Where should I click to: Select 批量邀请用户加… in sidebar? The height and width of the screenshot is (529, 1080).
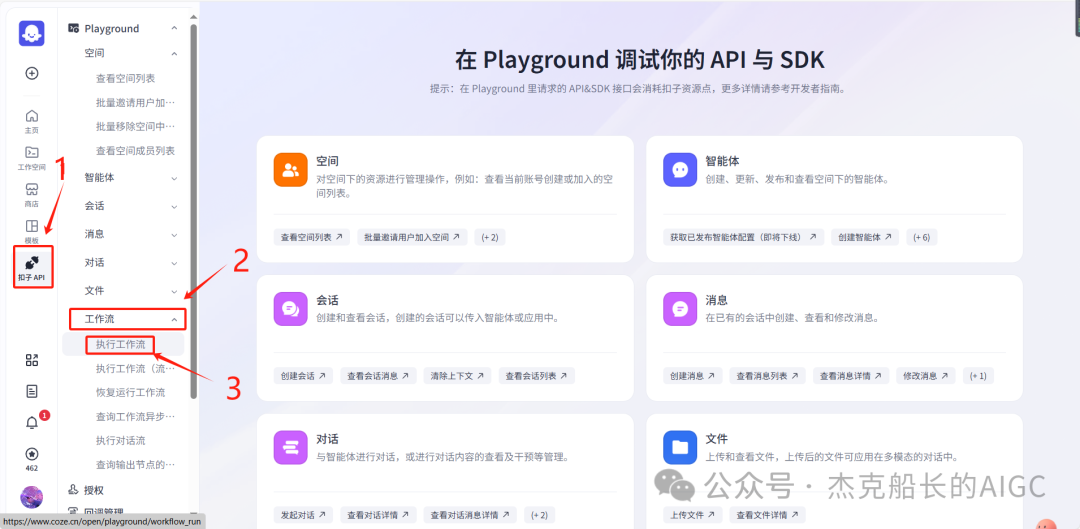(136, 103)
